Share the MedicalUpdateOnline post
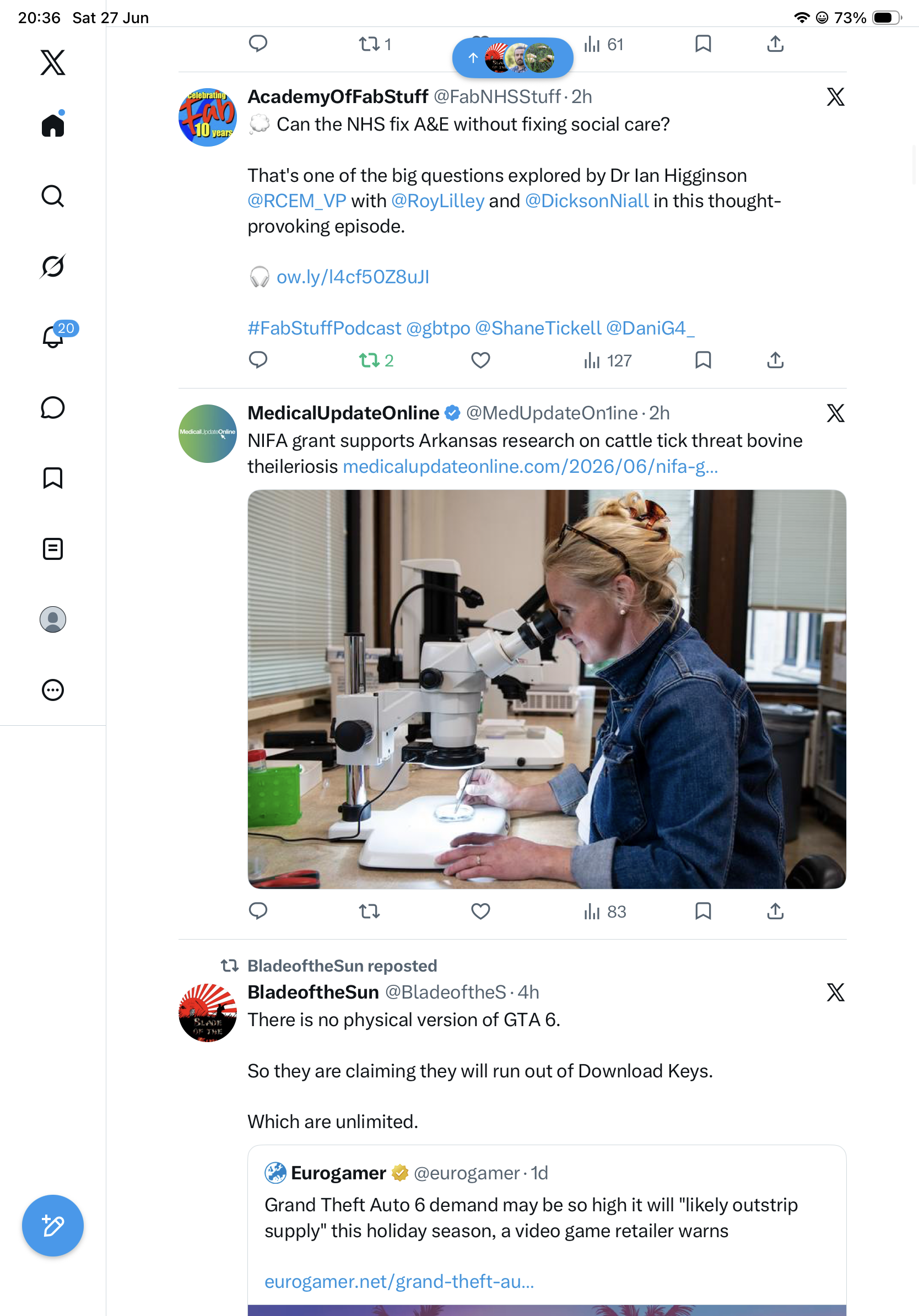The image size is (919, 1316). click(775, 911)
